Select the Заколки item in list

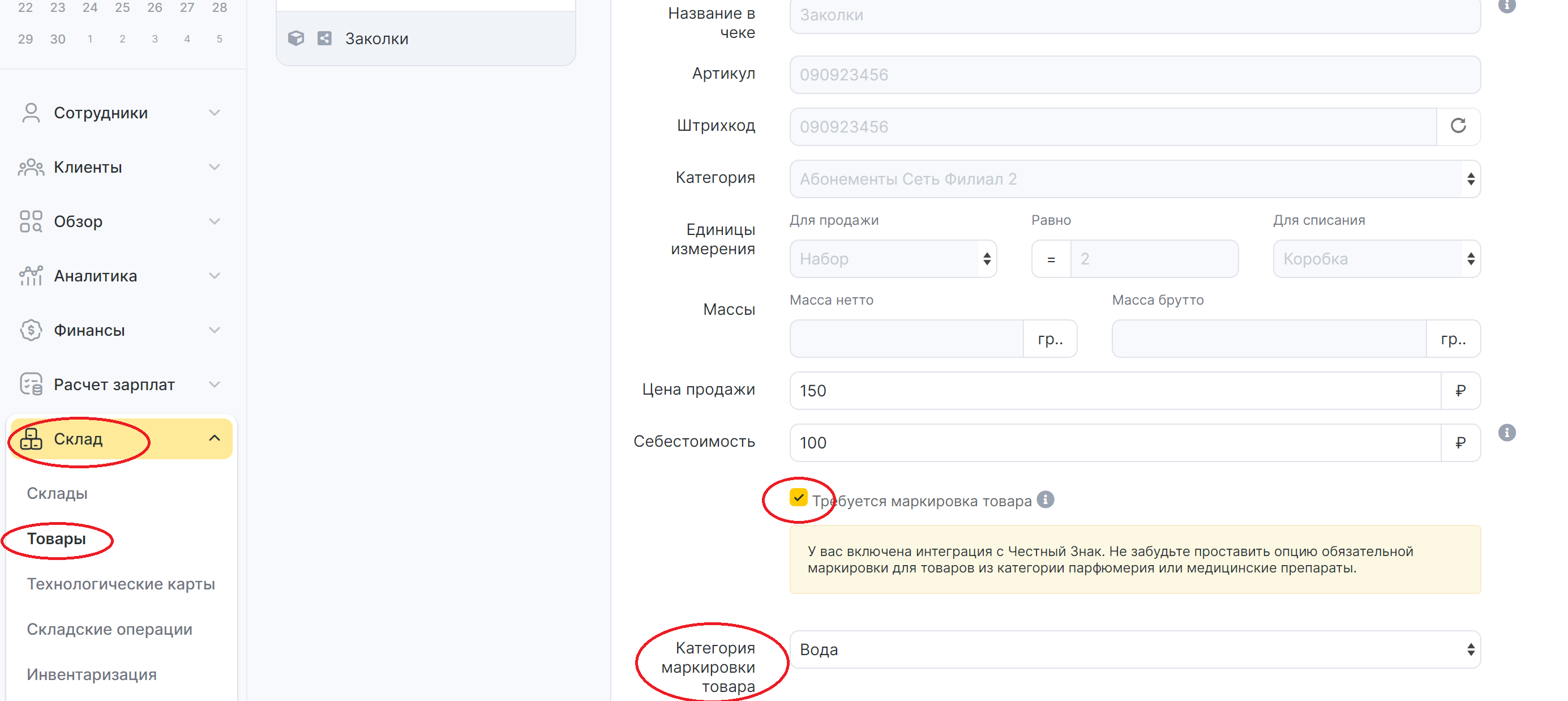(426, 39)
